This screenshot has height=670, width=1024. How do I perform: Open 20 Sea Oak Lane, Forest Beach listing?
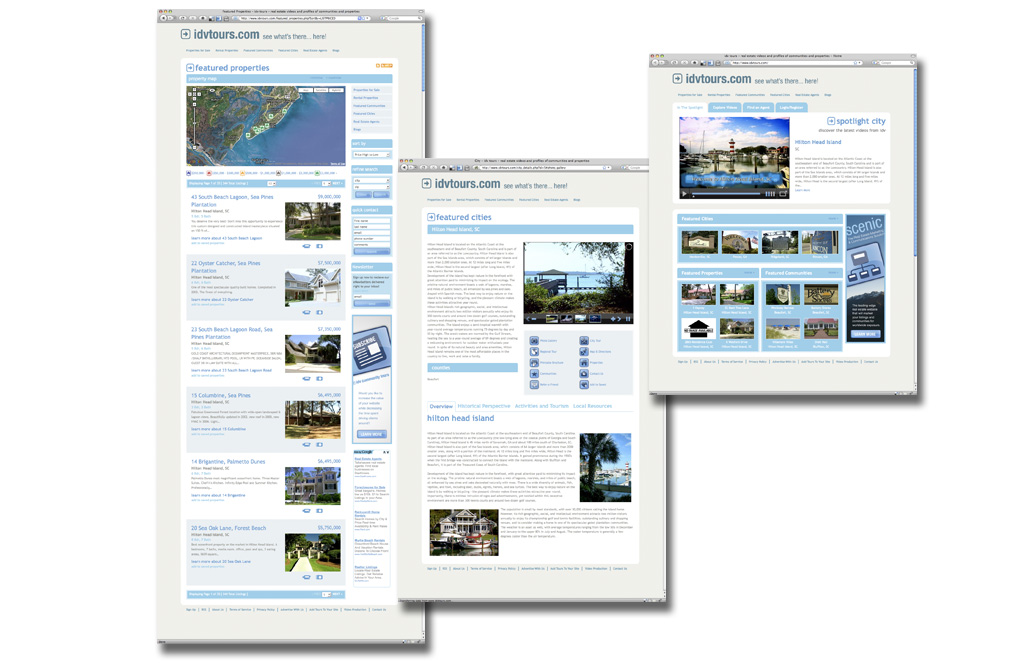point(229,528)
